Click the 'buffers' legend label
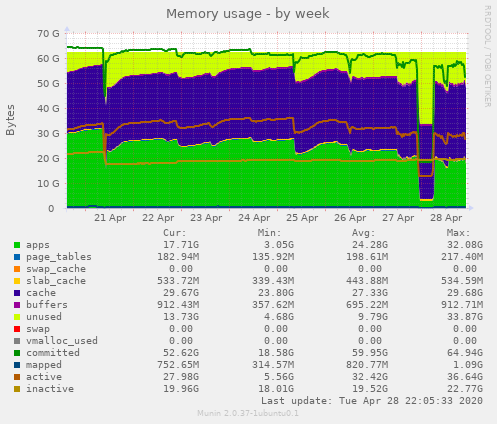The image size is (497, 424). (x=47, y=305)
